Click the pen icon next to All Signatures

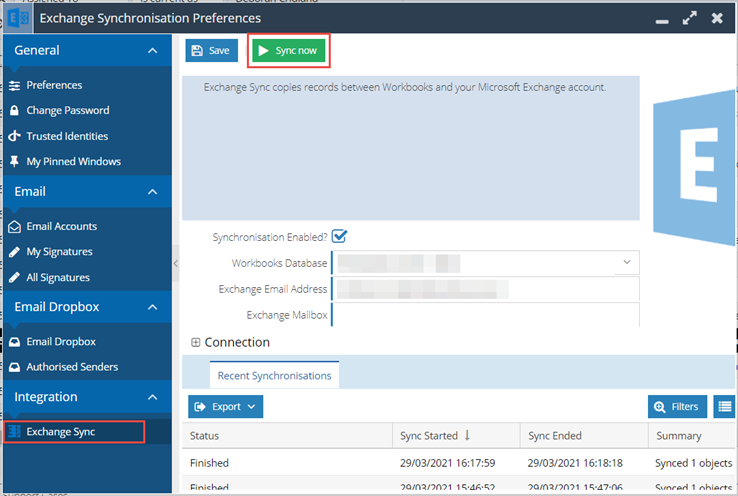click(15, 278)
